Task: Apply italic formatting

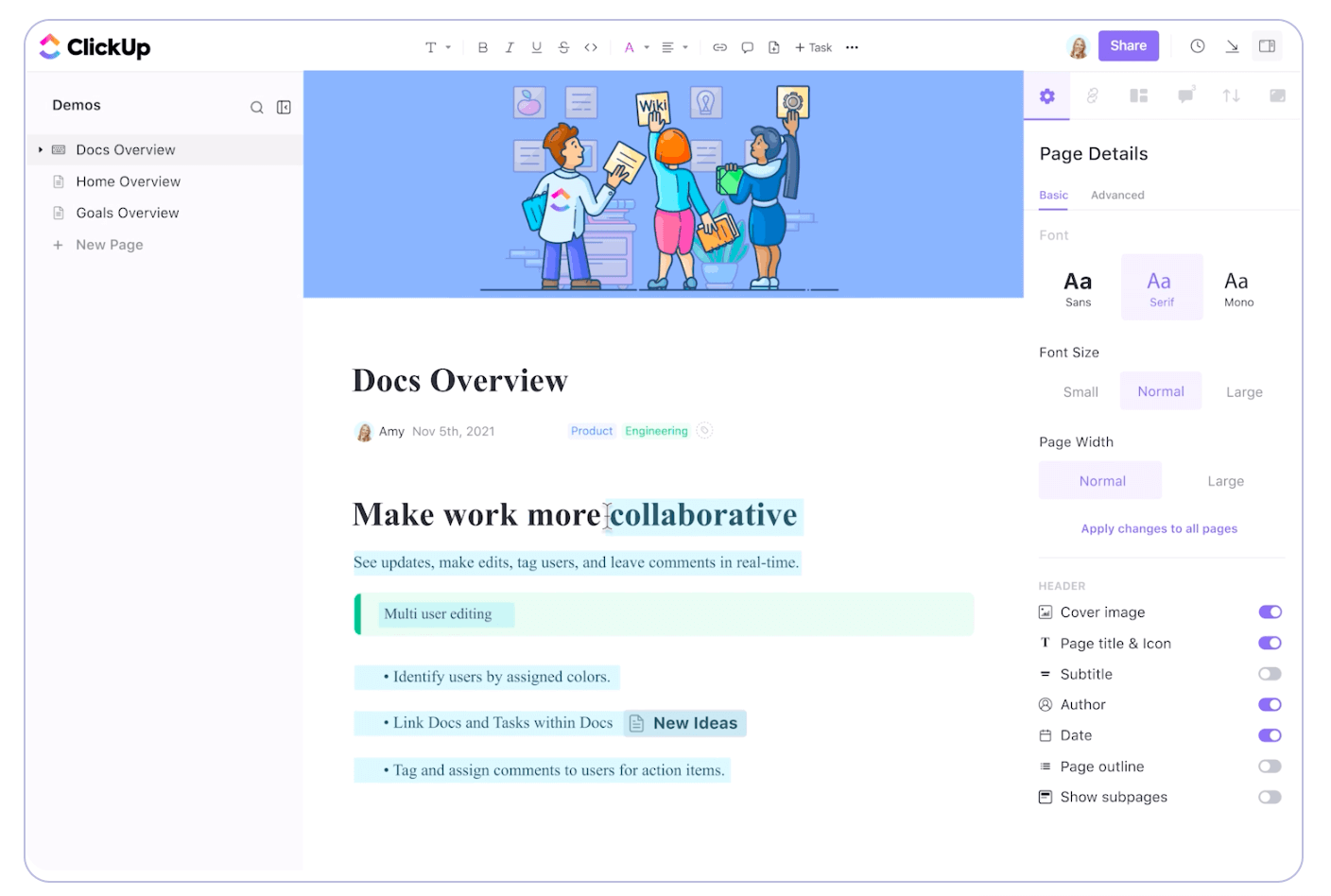Action: coord(510,46)
